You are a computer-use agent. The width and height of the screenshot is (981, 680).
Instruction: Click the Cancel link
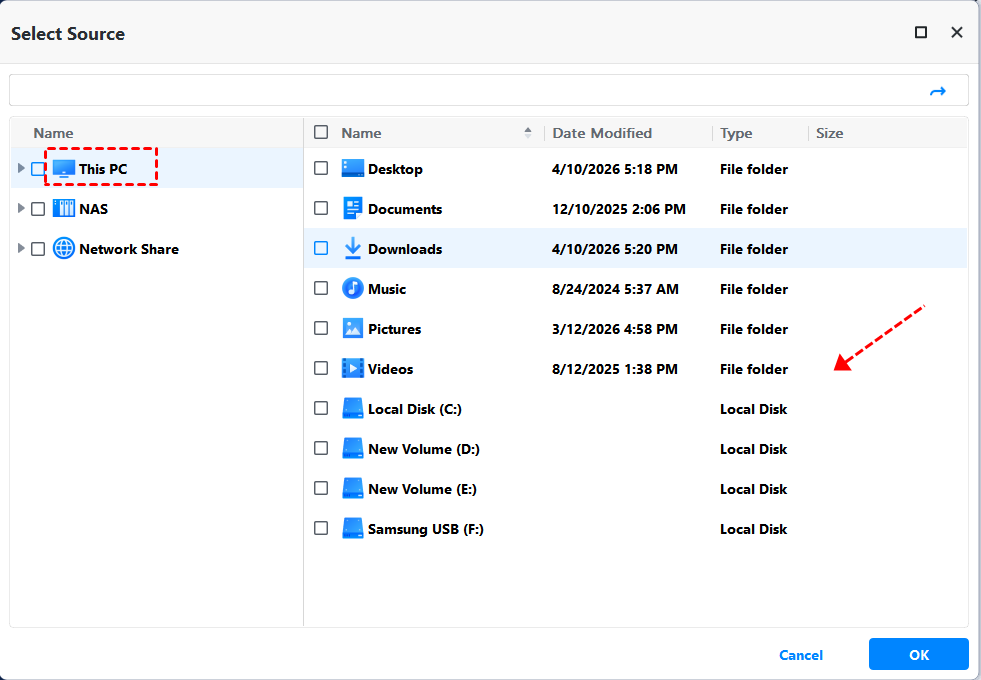coord(801,655)
